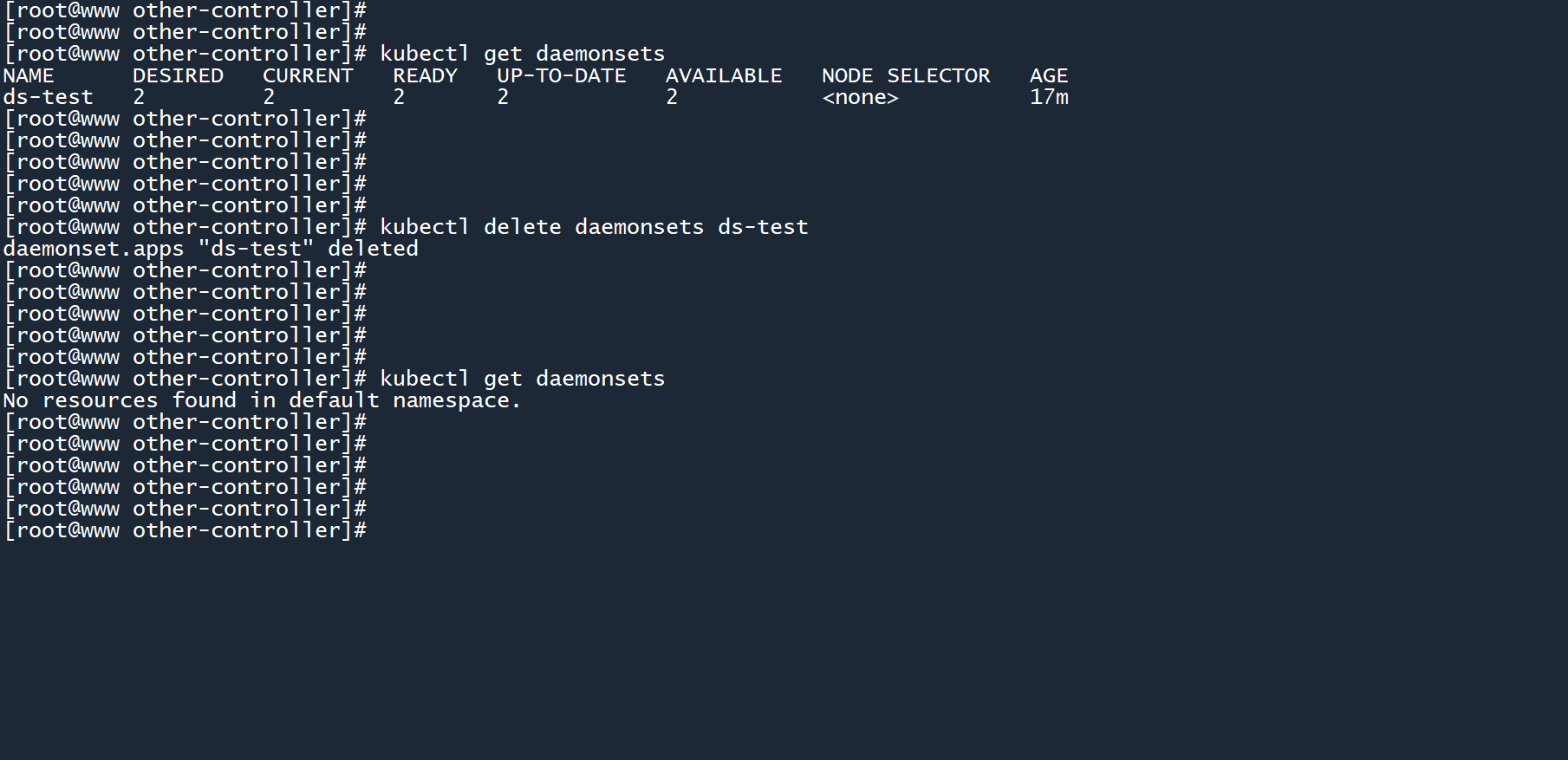Viewport: 1568px width, 760px height.
Task: Click the NODE SELECTOR column header
Action: click(x=906, y=76)
